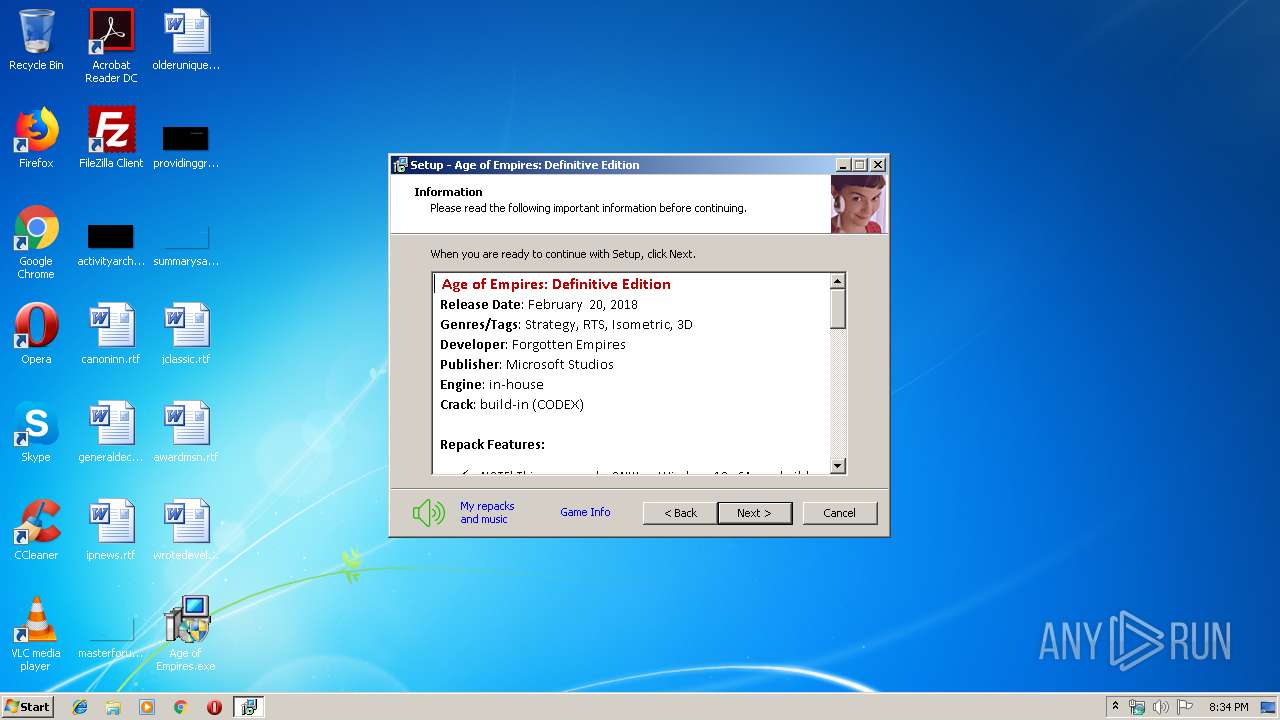Select the VLC media player shortcut
Screen dimensions: 1280x720
pos(36,634)
